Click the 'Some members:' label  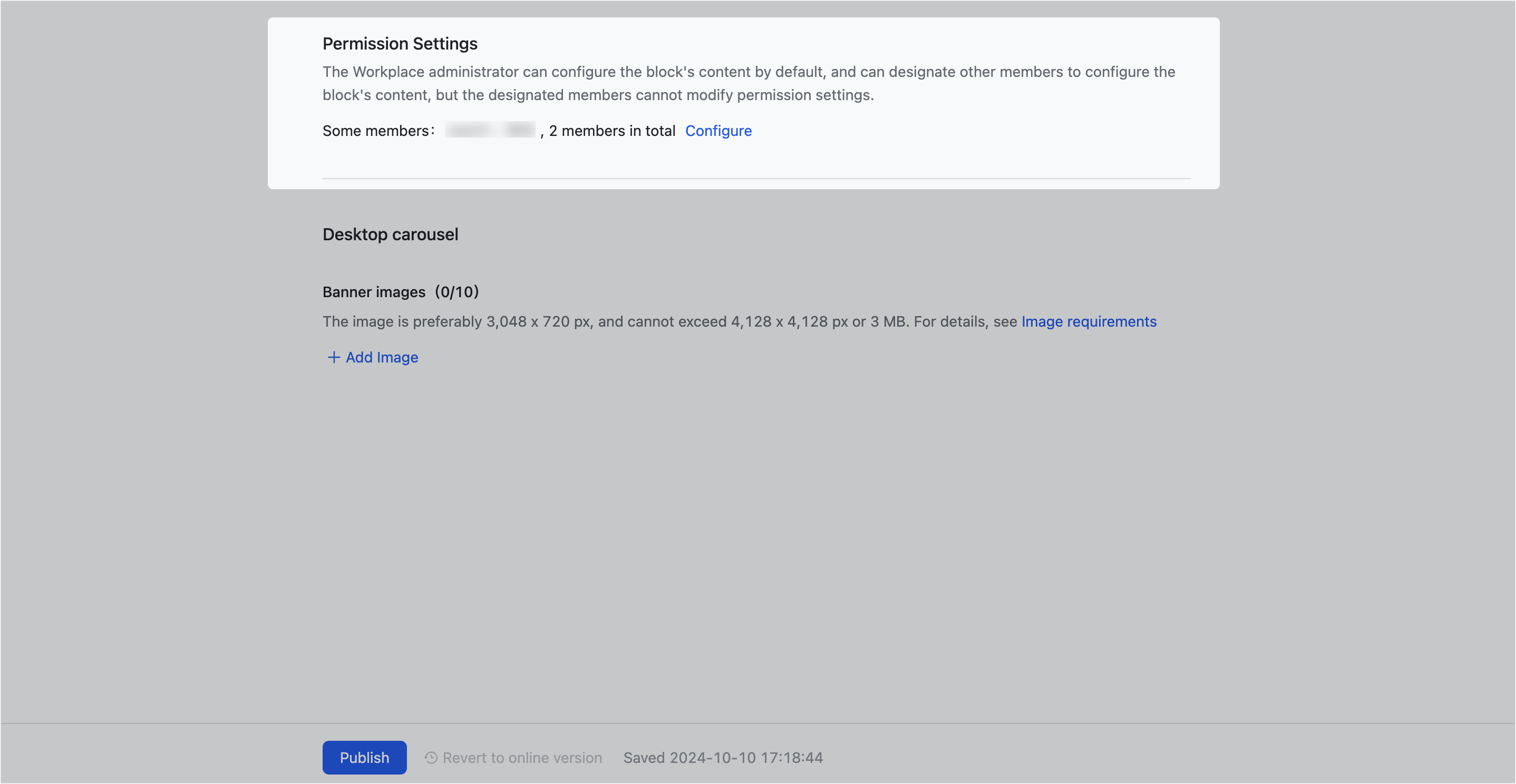pyautogui.click(x=378, y=131)
